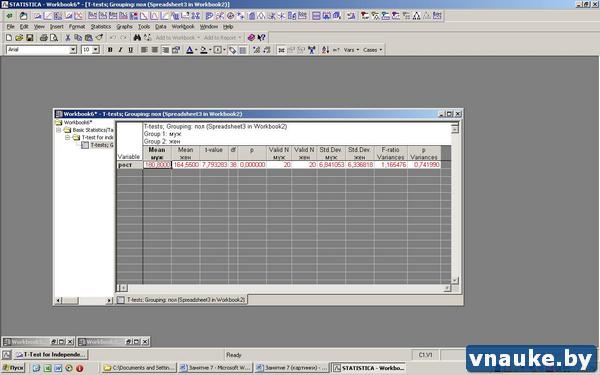Open the fill color dropdown arrow
This screenshot has height=375, width=600.
[210, 50]
